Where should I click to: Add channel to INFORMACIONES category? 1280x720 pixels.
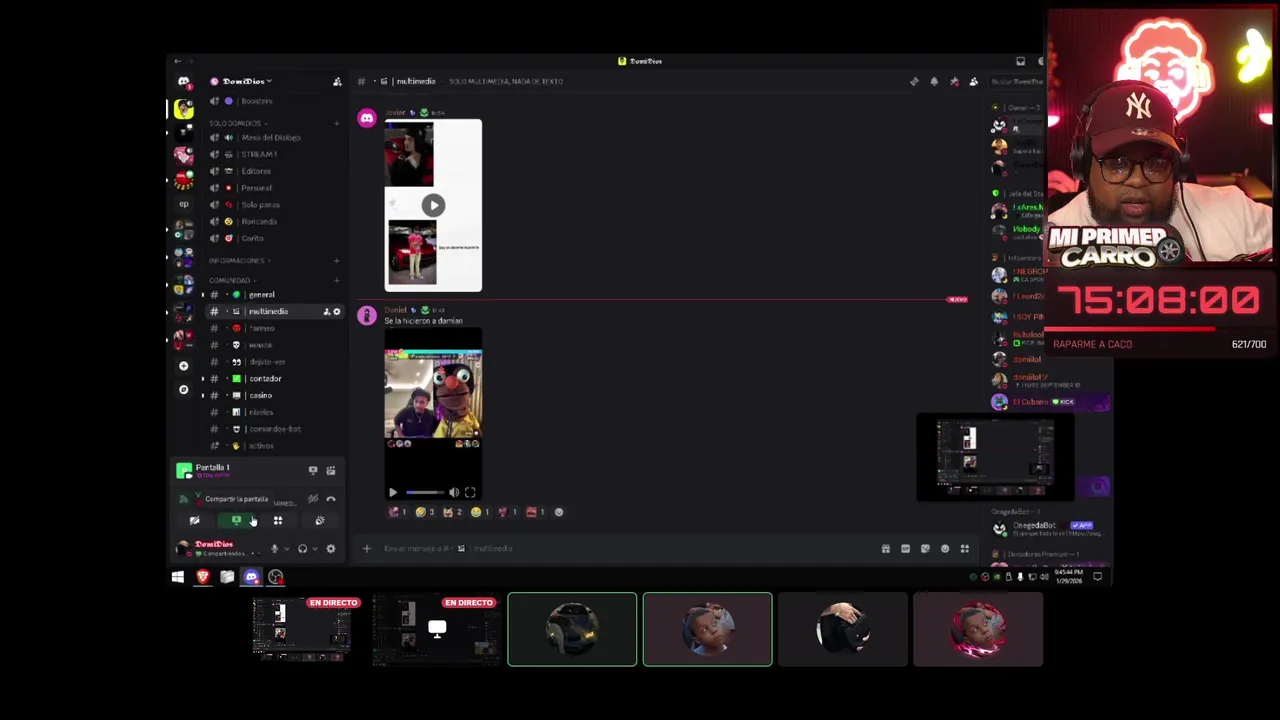coord(336,261)
